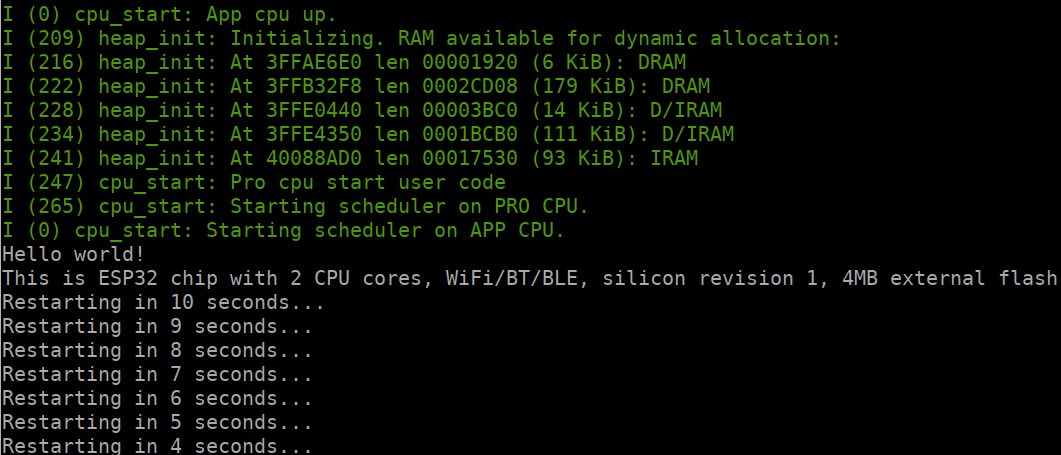Click the 'Hello world!' output line
This screenshot has width=1061, height=455.
pos(73,255)
